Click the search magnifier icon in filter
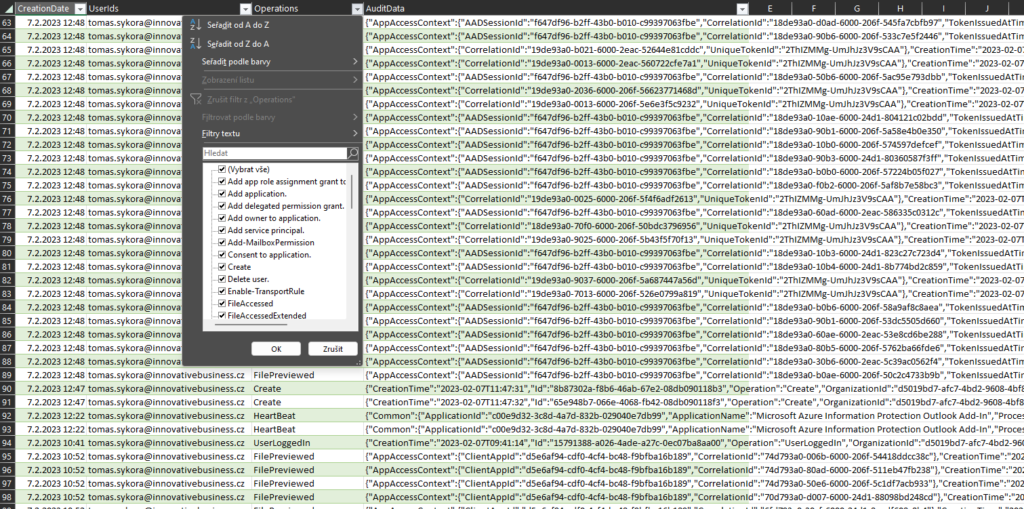The width and height of the screenshot is (1024, 509). (x=353, y=154)
